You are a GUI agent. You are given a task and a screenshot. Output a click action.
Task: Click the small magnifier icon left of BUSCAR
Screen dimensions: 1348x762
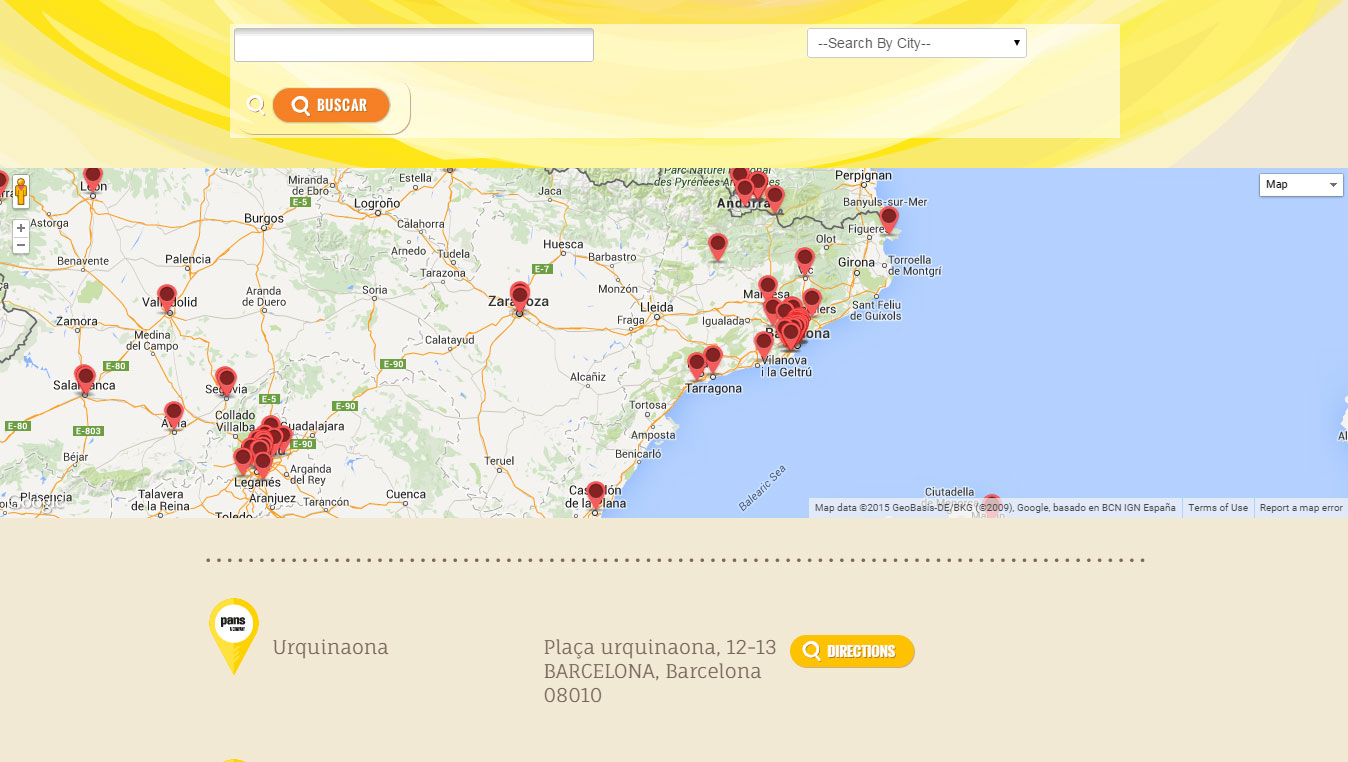[256, 105]
